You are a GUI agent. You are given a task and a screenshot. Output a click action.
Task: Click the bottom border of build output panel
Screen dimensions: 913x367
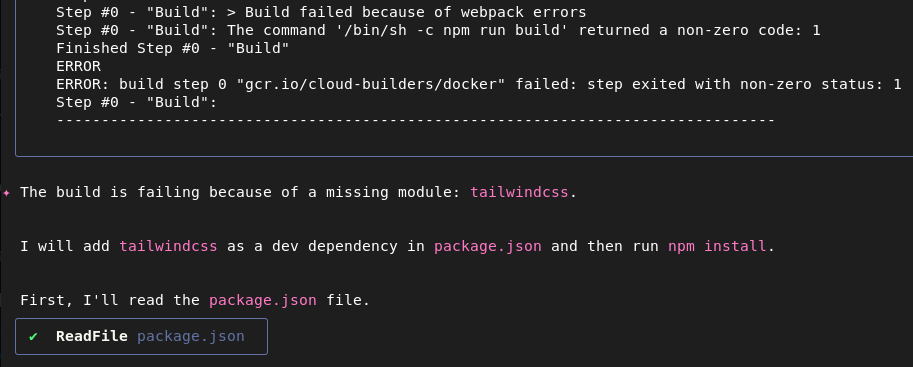[x=464, y=156]
